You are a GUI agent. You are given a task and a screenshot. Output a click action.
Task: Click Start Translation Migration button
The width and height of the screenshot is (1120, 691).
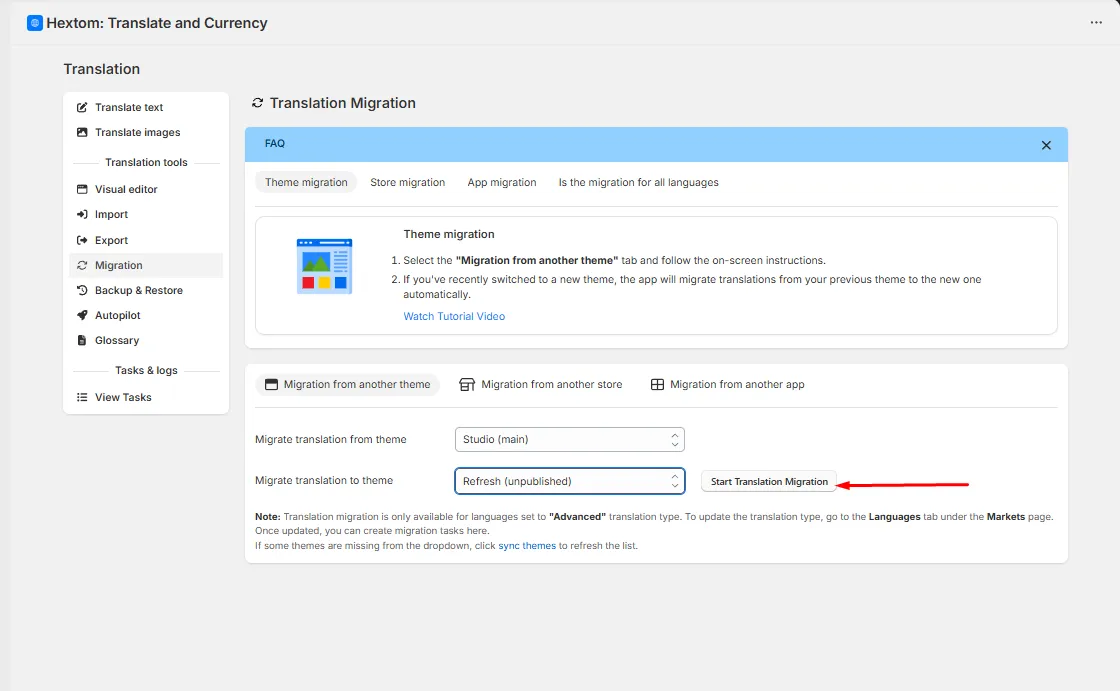click(x=769, y=482)
